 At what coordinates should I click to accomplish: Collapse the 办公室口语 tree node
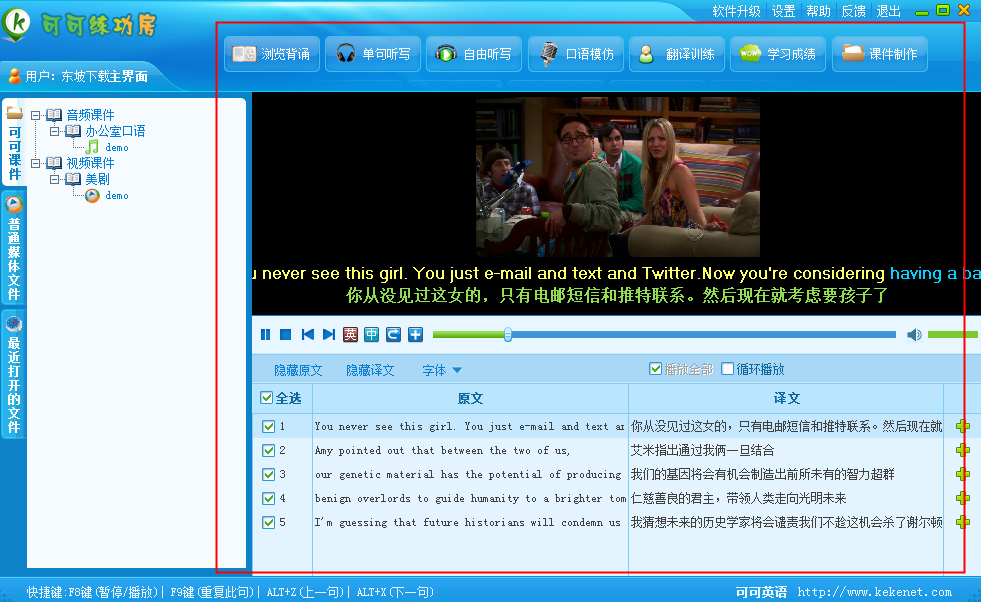point(55,131)
